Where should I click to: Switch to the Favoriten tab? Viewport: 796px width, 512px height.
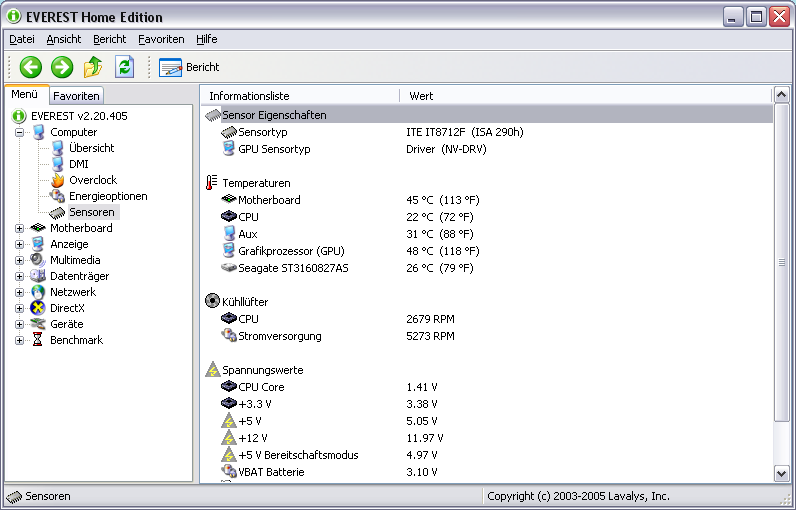pyautogui.click(x=76, y=96)
